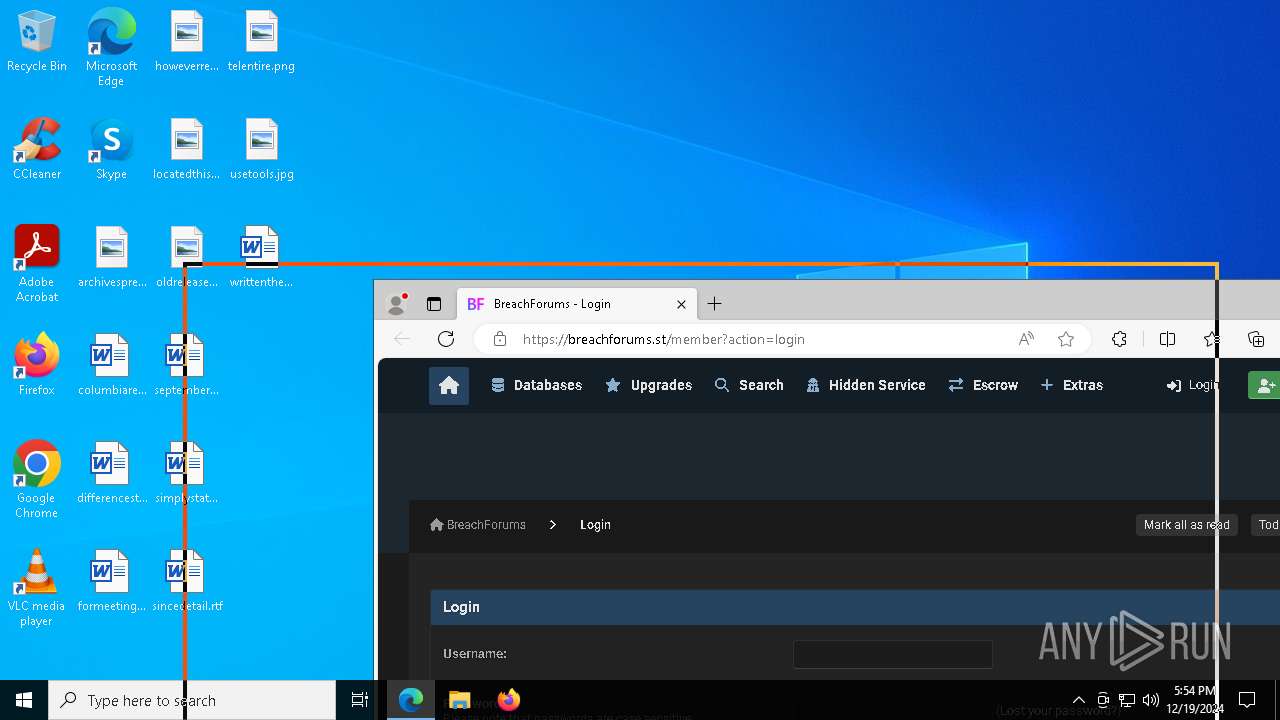Open Firefox desktop shortcut
Viewport: 1280px width, 720px height.
click(x=37, y=365)
